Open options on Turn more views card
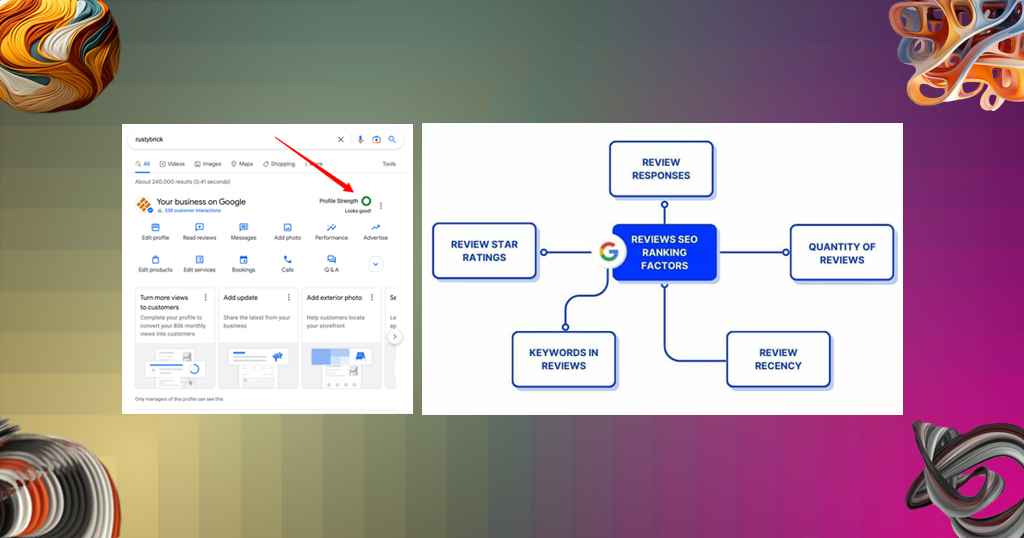This screenshot has height=538, width=1024. click(206, 298)
